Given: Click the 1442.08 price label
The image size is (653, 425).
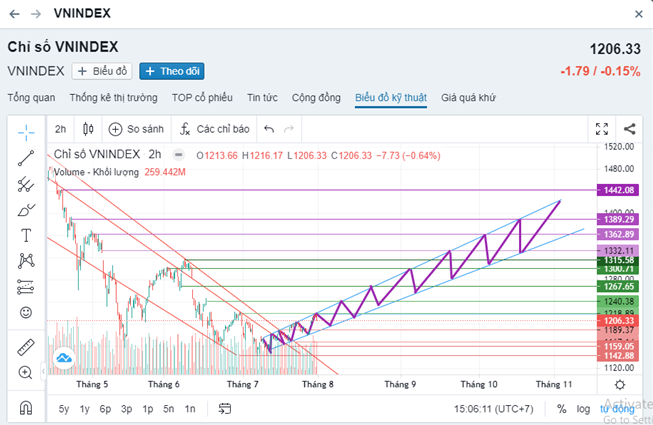Looking at the screenshot, I should [618, 190].
